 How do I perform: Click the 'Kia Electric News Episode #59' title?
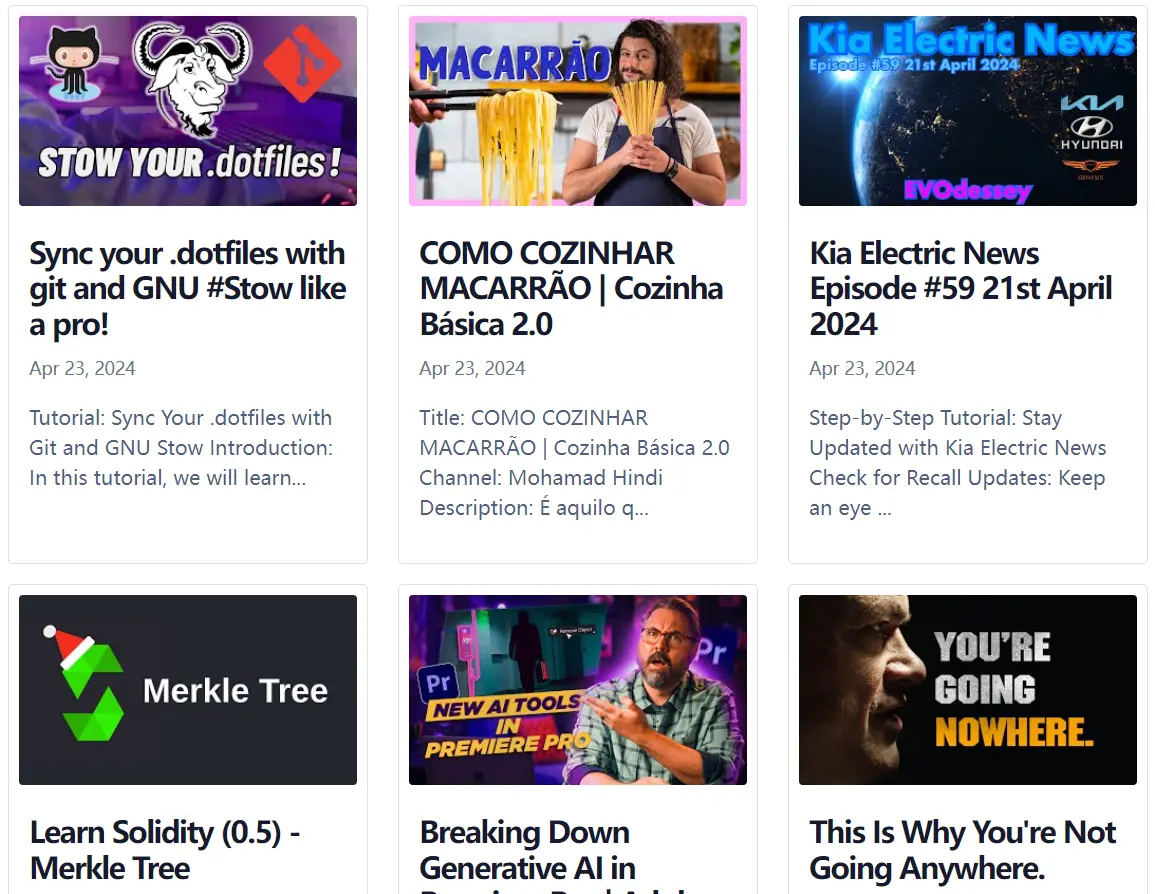961,289
